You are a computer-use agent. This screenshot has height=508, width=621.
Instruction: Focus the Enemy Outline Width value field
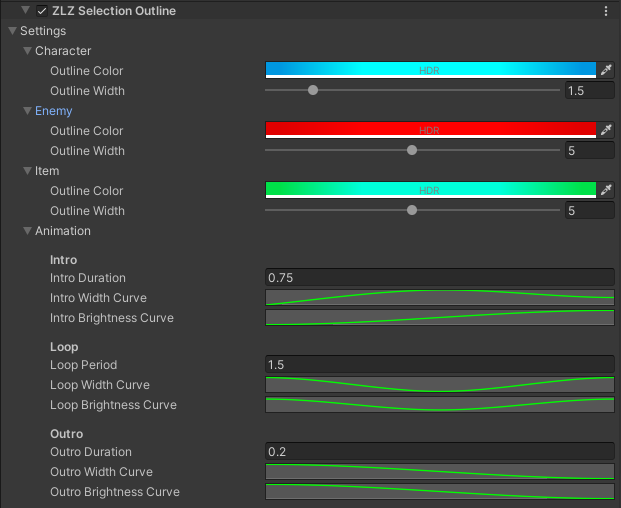click(590, 150)
